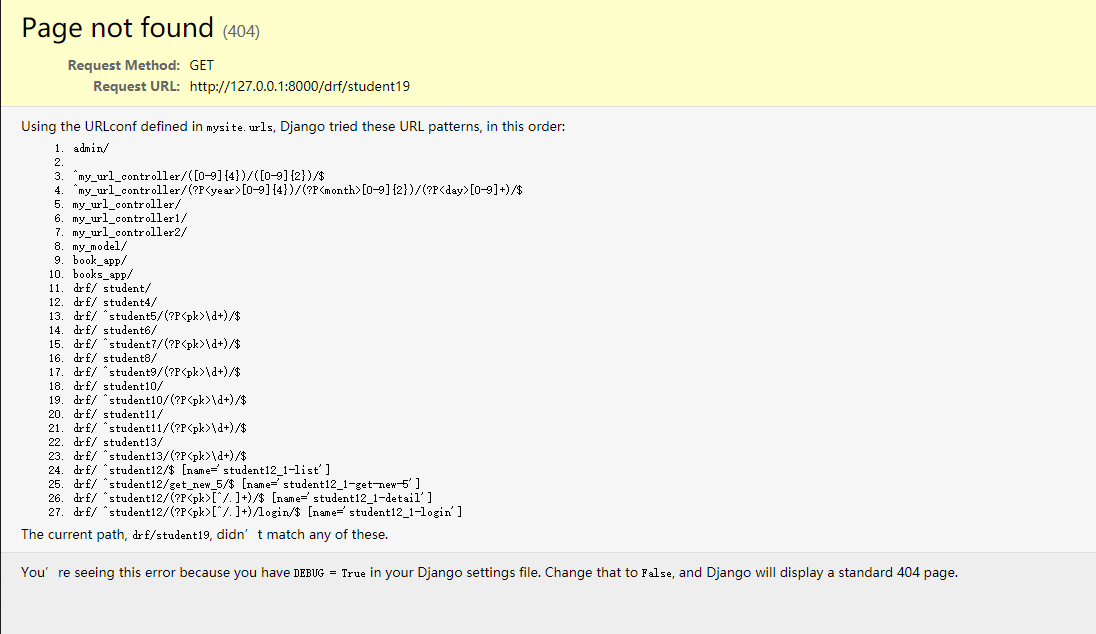Click the book_app/ pattern

coord(100,260)
